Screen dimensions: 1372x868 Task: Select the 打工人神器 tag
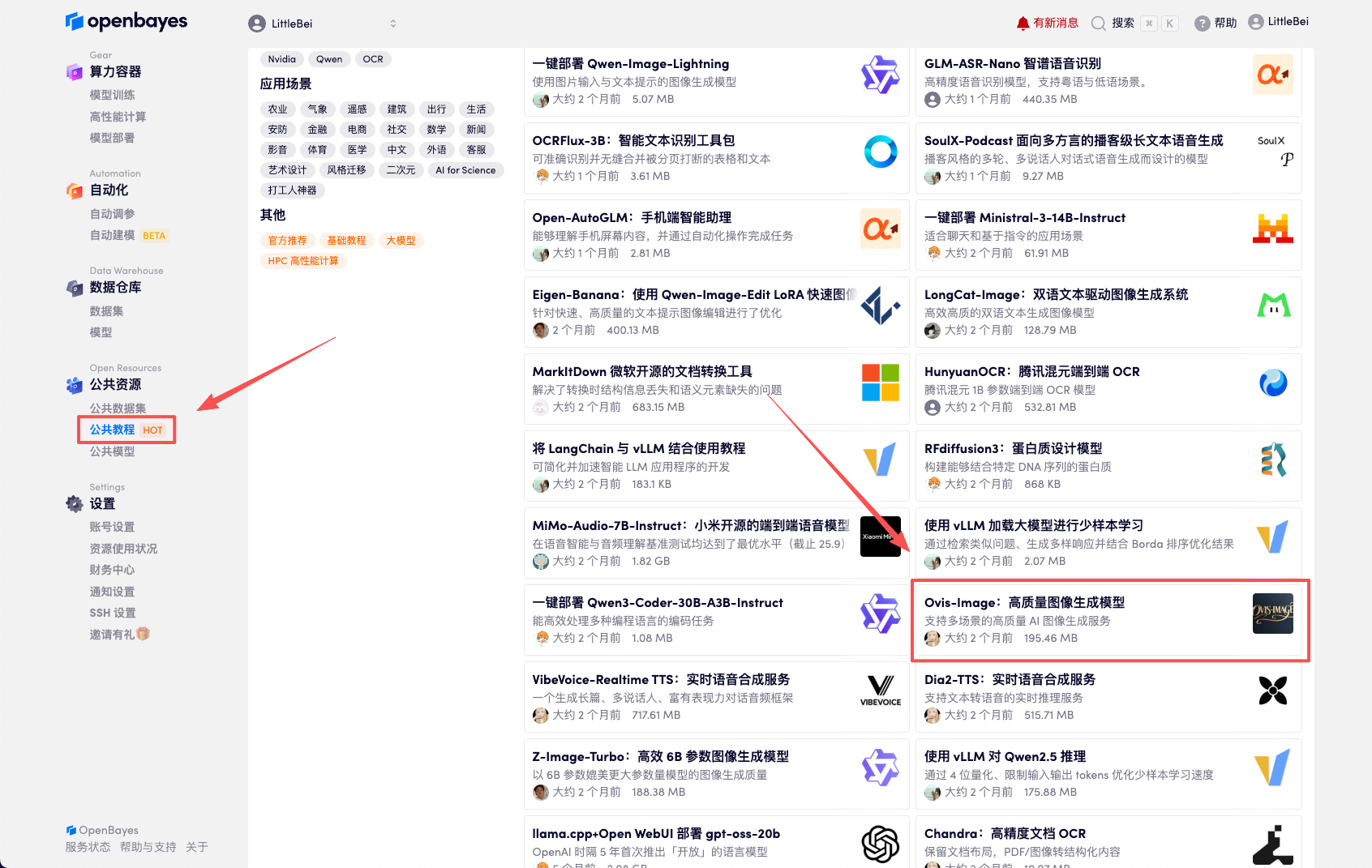click(x=292, y=190)
